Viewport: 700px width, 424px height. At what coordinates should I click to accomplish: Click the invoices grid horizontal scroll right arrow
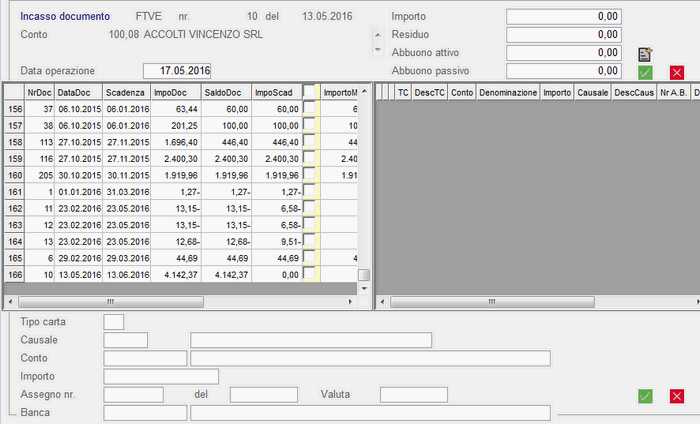click(x=350, y=302)
